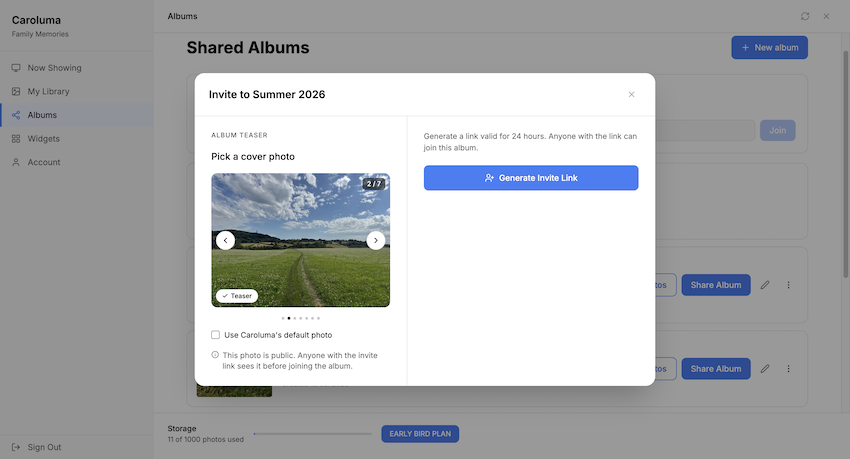The width and height of the screenshot is (850, 459).
Task: Edit the lower album with pencil icon
Action: 765,369
